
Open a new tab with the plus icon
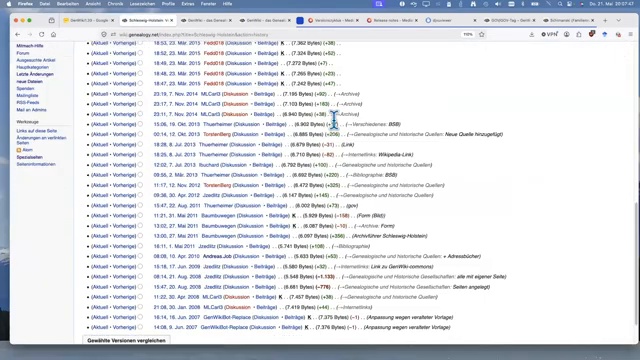pyautogui.click(x=605, y=20)
